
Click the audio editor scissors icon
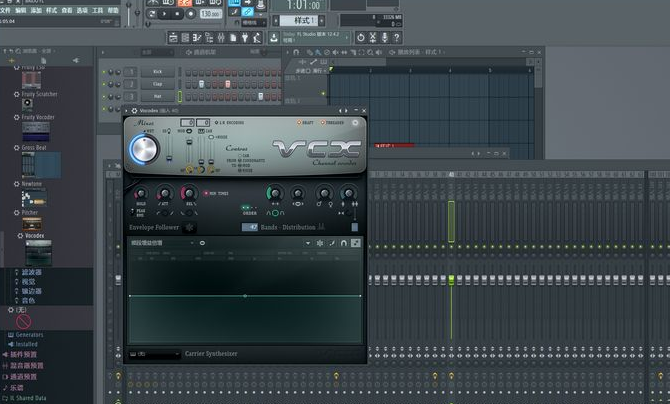click(373, 38)
